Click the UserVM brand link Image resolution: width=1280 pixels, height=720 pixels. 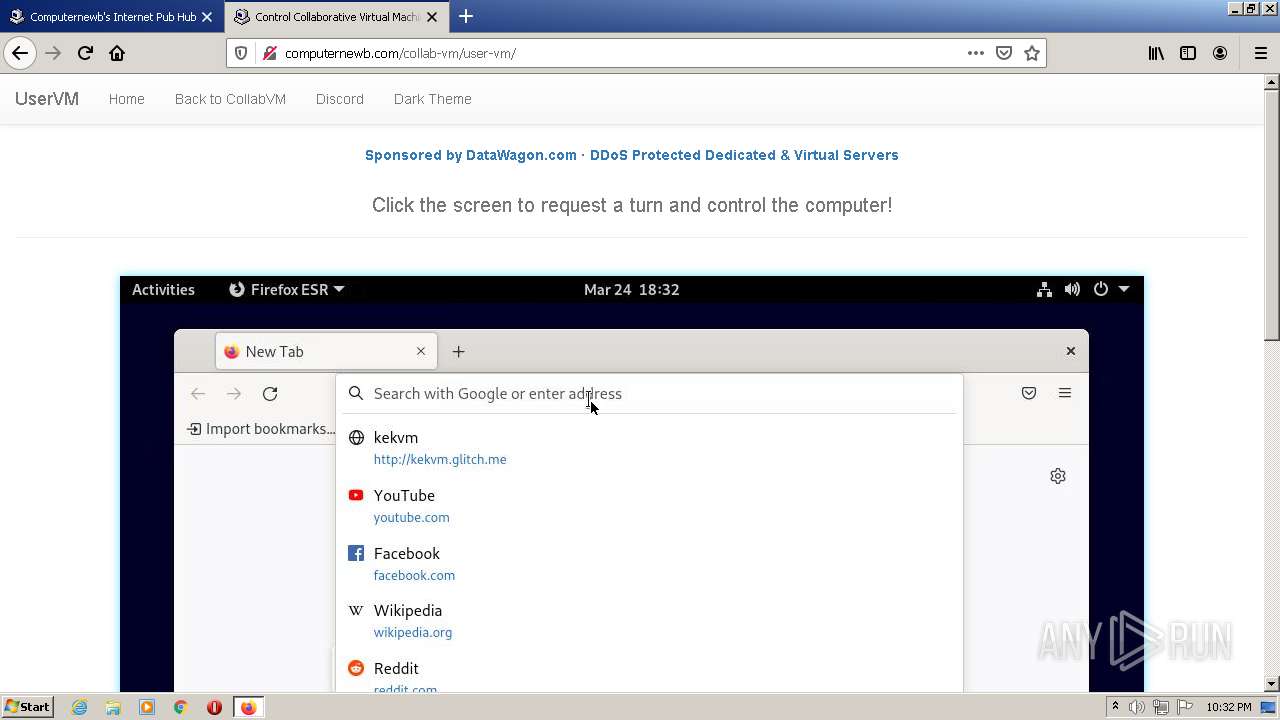pyautogui.click(x=47, y=99)
